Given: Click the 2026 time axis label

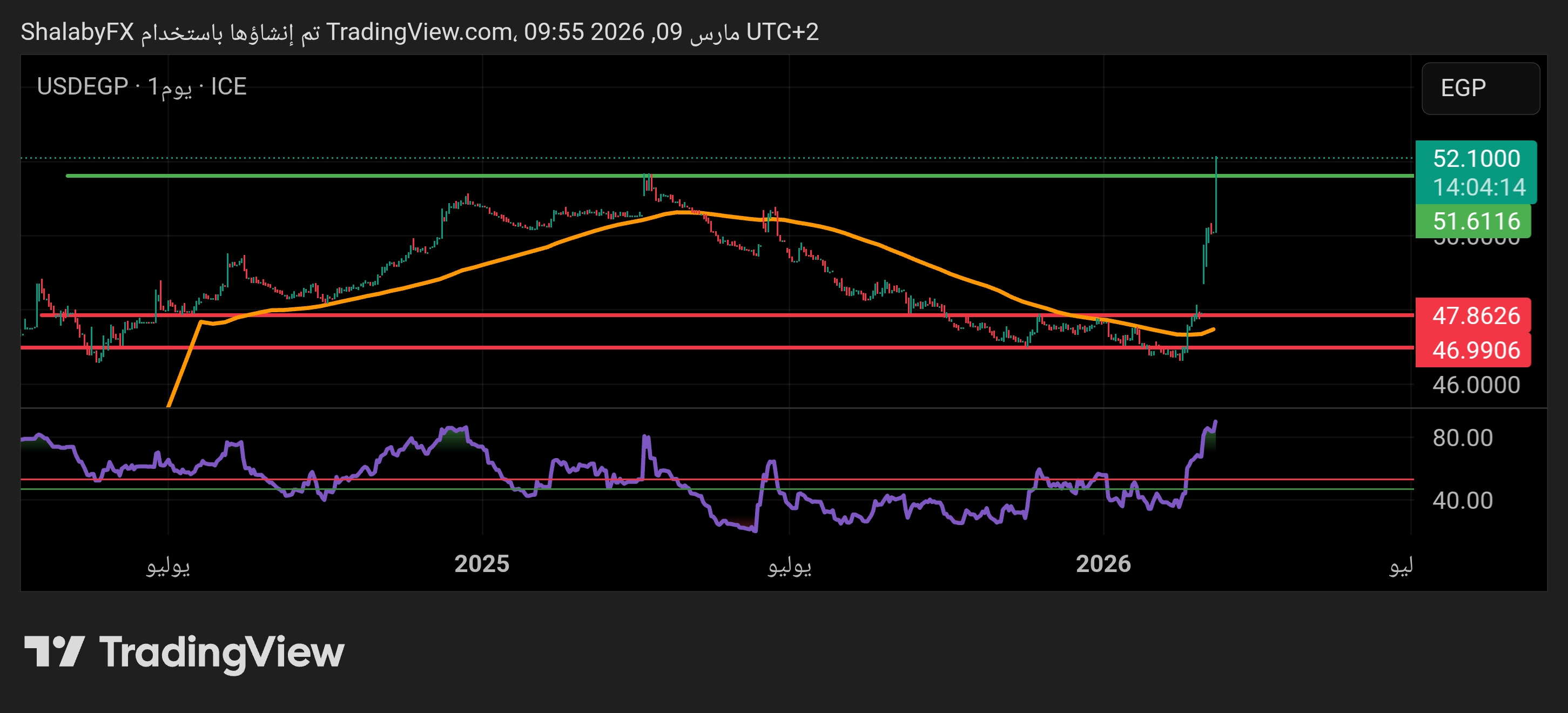Looking at the screenshot, I should pos(1103,564).
